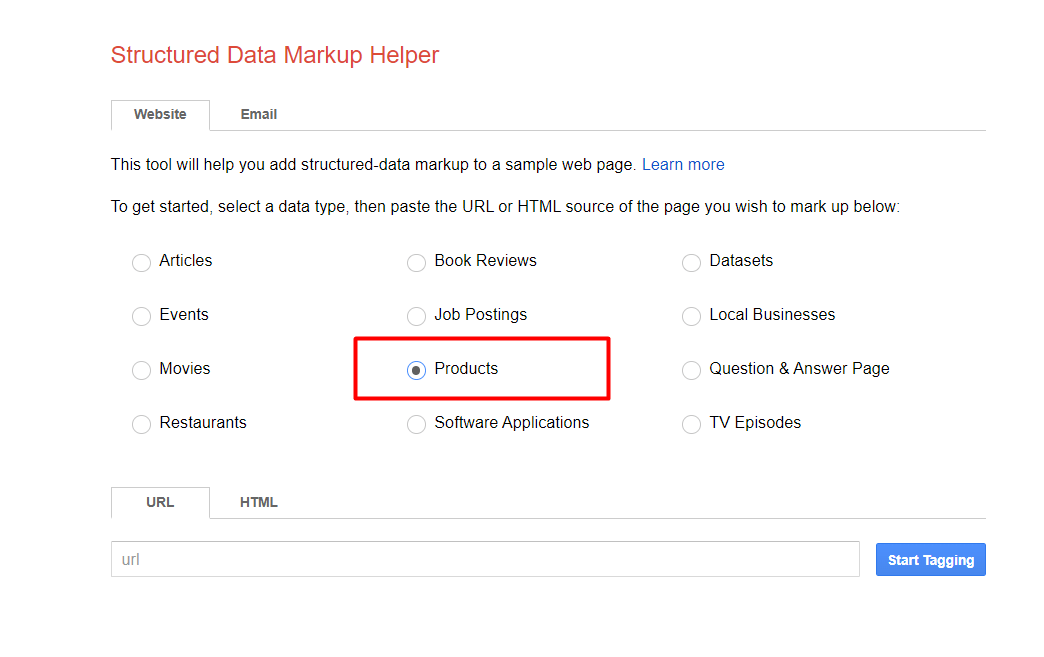1044x657 pixels.
Task: Select the Articles radio button
Action: [141, 263]
